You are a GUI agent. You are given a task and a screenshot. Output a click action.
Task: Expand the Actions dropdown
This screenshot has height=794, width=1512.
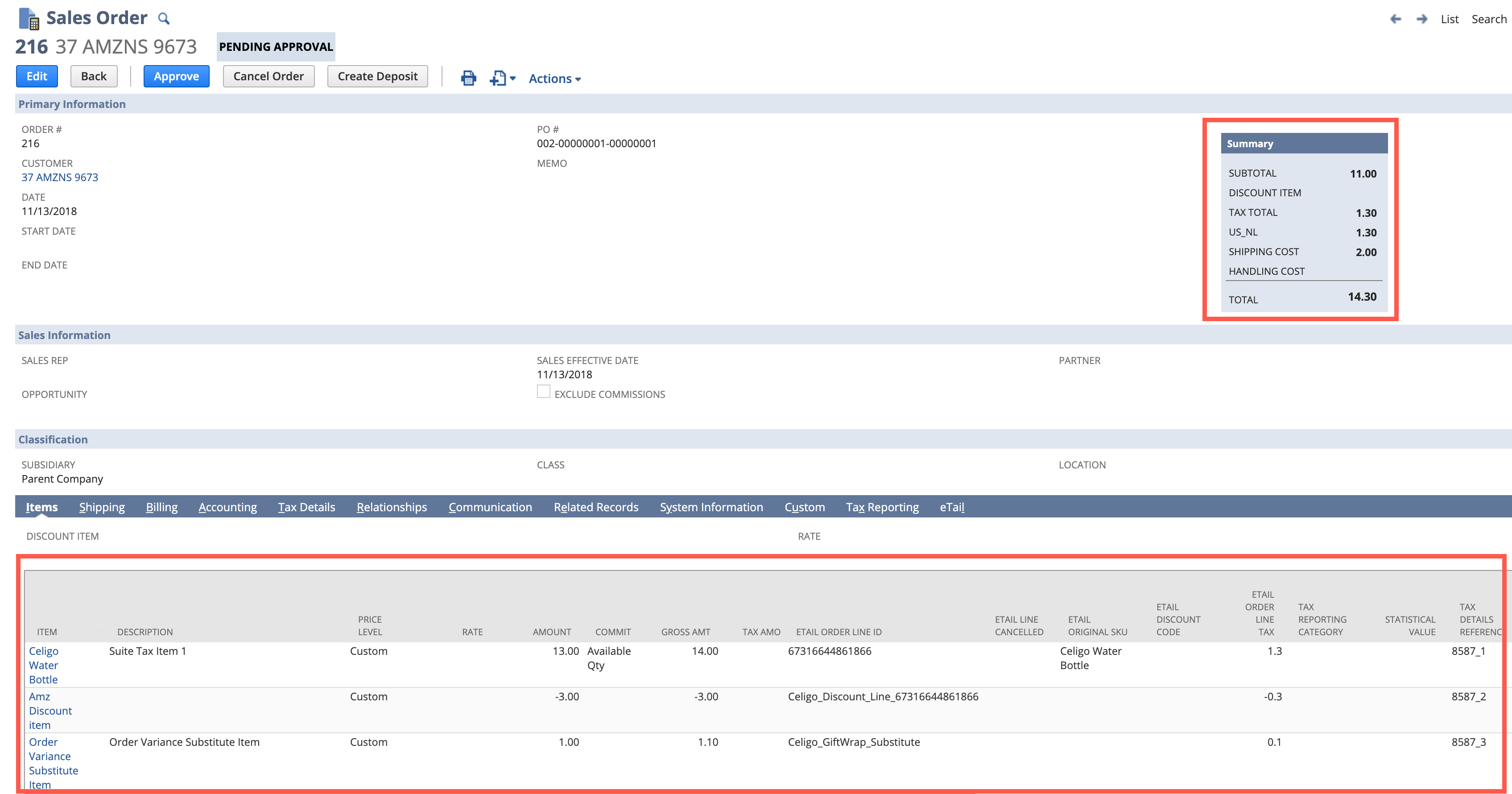[x=555, y=79]
